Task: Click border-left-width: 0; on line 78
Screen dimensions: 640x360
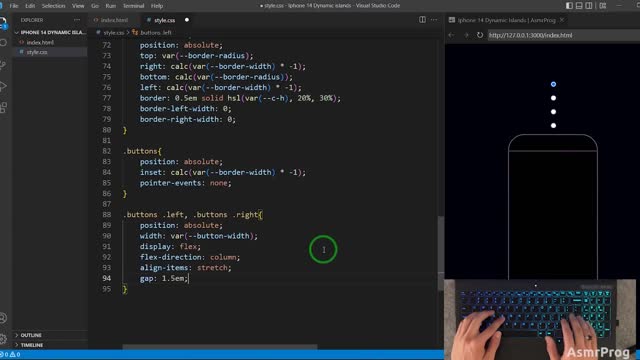Action: (186, 109)
